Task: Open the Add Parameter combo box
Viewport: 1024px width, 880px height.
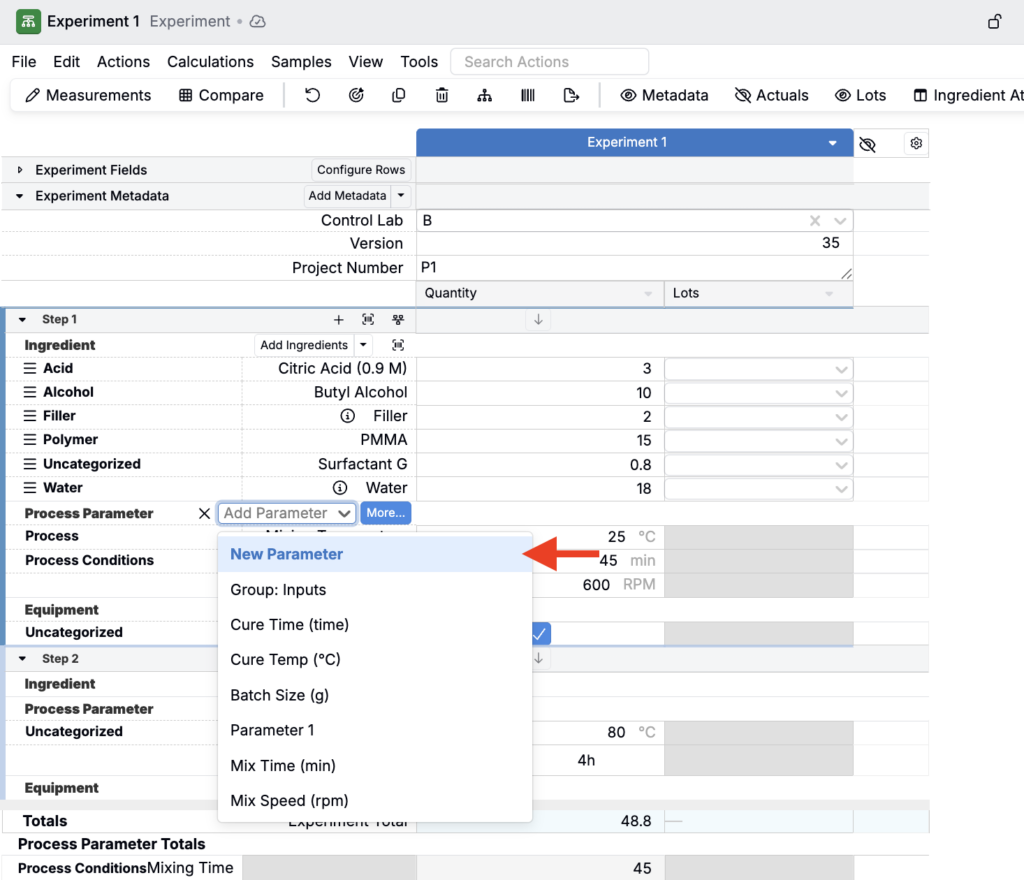Action: point(287,513)
